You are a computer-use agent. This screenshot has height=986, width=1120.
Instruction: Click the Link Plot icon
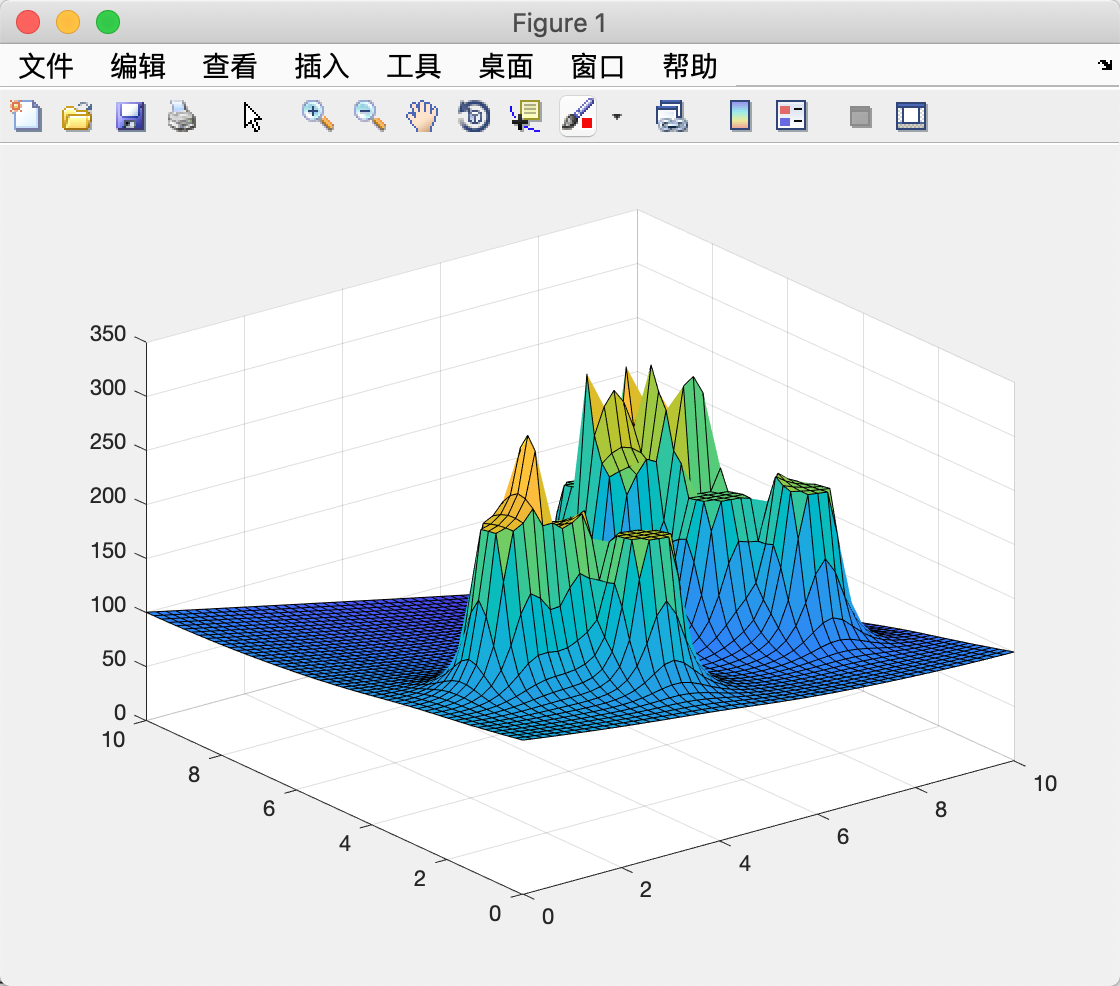(671, 116)
